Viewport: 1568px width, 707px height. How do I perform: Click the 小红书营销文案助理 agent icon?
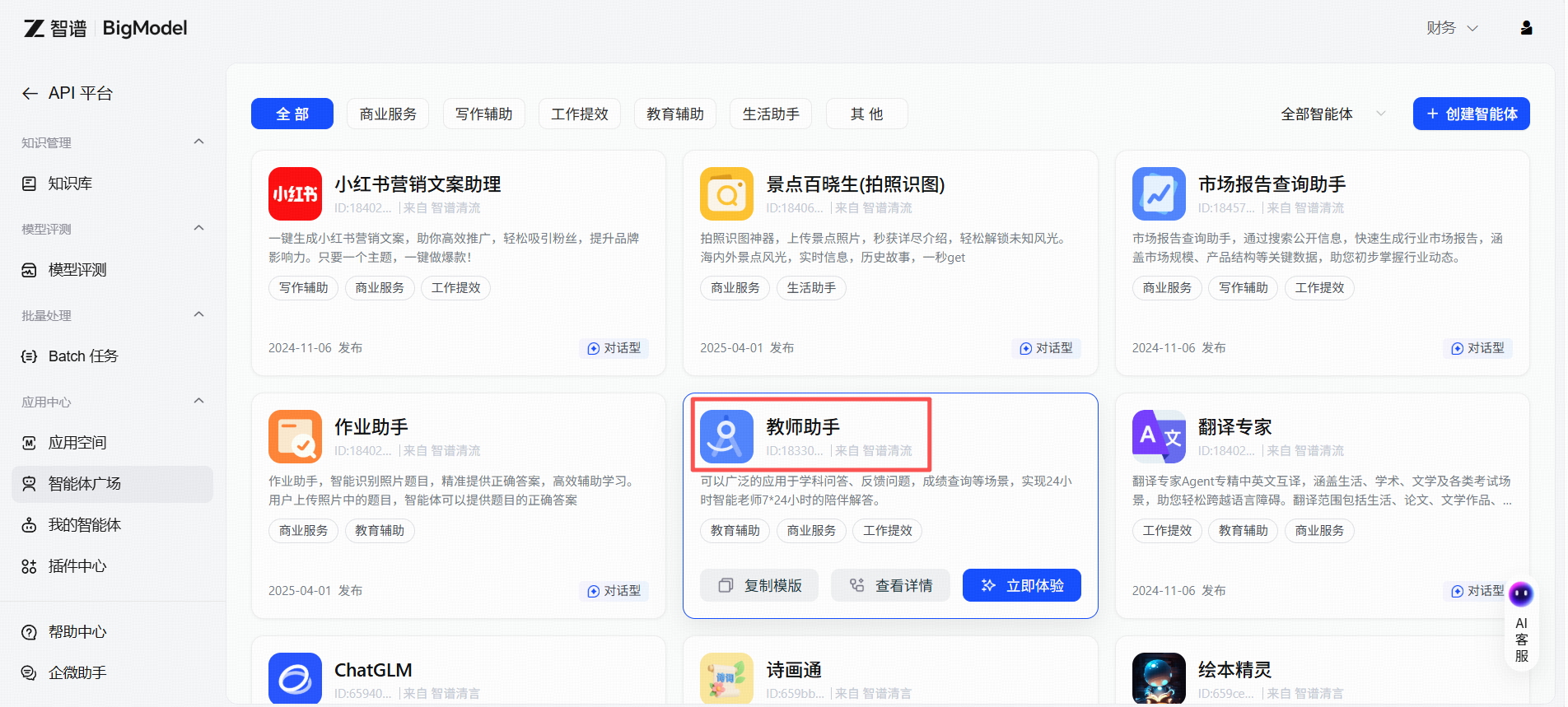coord(295,194)
